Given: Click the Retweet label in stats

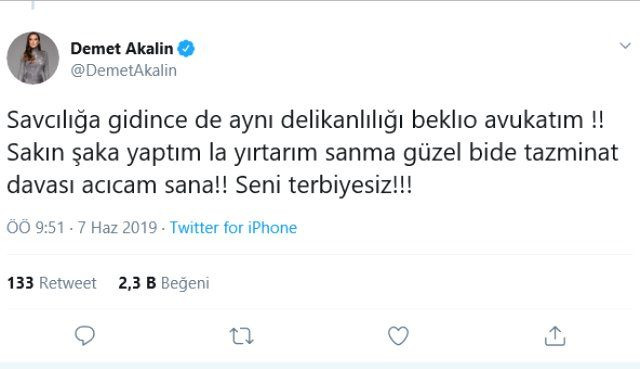Looking at the screenshot, I should point(68,283).
